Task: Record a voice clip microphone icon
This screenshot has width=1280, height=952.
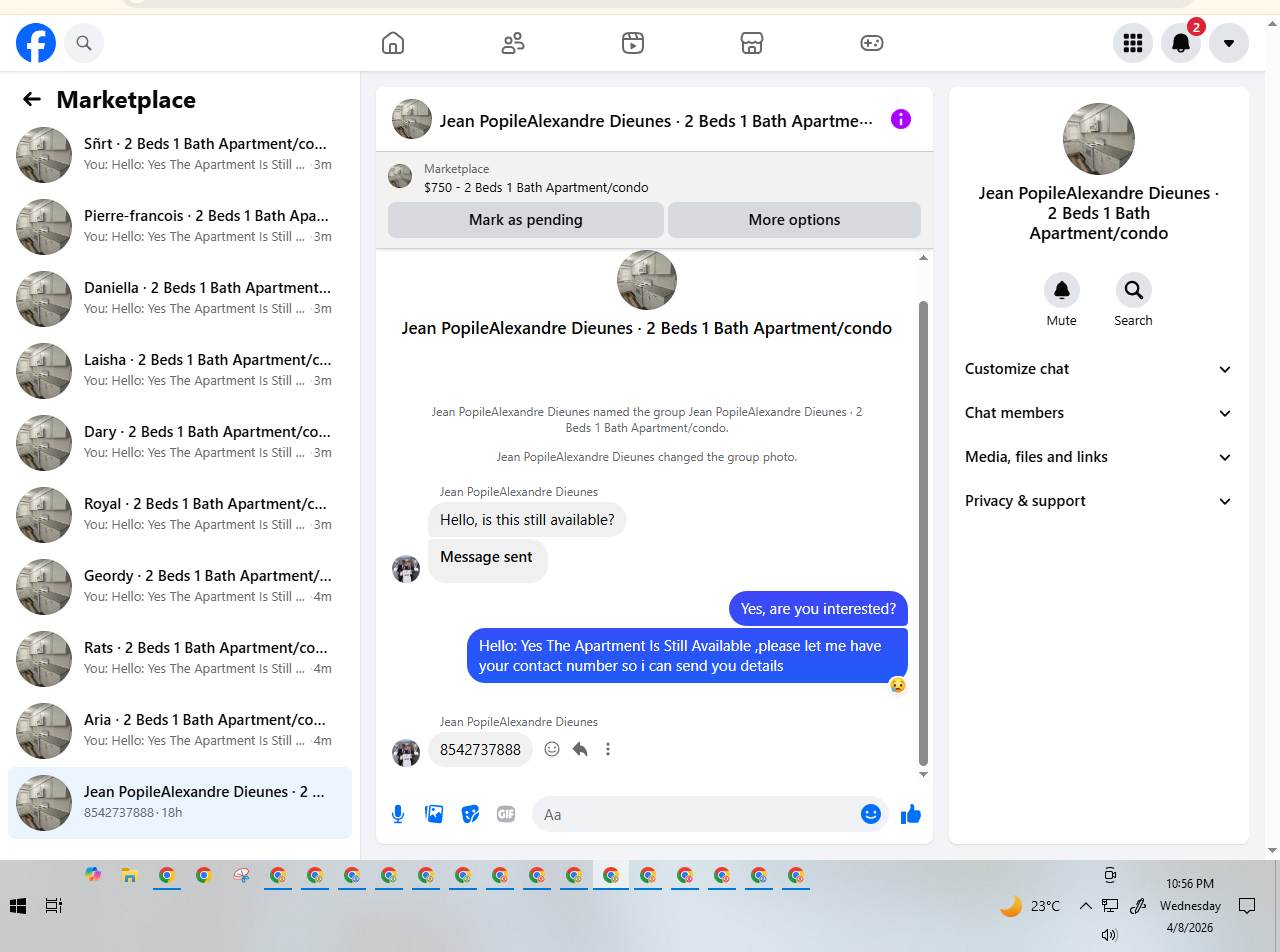Action: coord(398,814)
